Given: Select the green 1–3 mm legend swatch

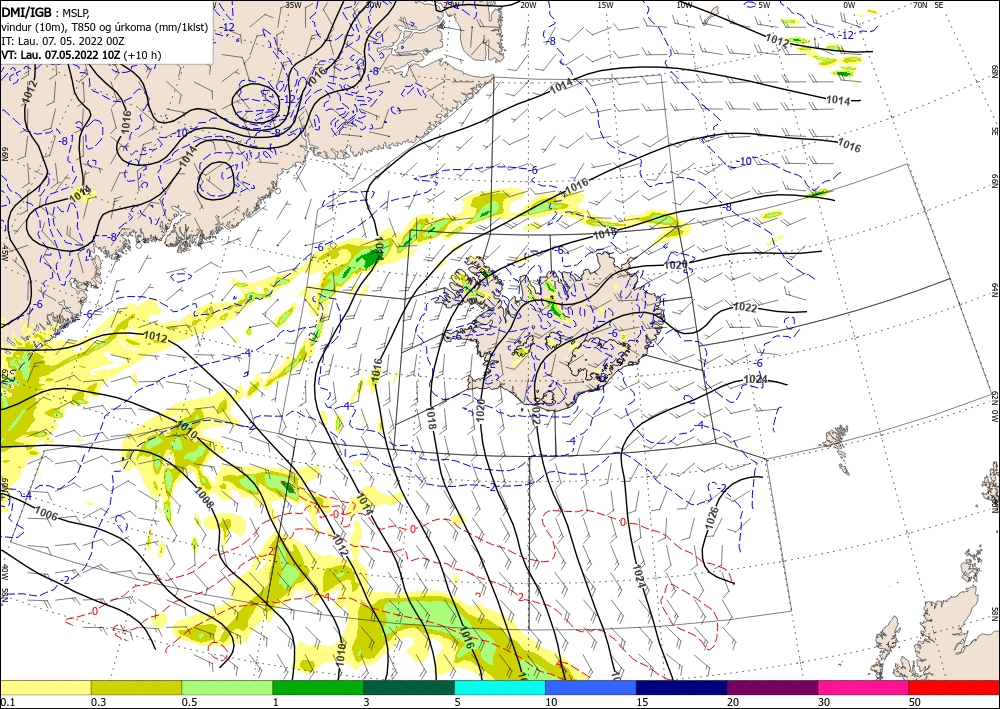Looking at the screenshot, I should (x=318, y=687).
